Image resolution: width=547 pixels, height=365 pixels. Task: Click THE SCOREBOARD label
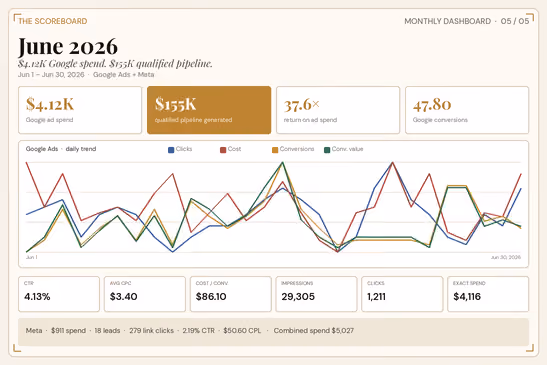point(53,21)
